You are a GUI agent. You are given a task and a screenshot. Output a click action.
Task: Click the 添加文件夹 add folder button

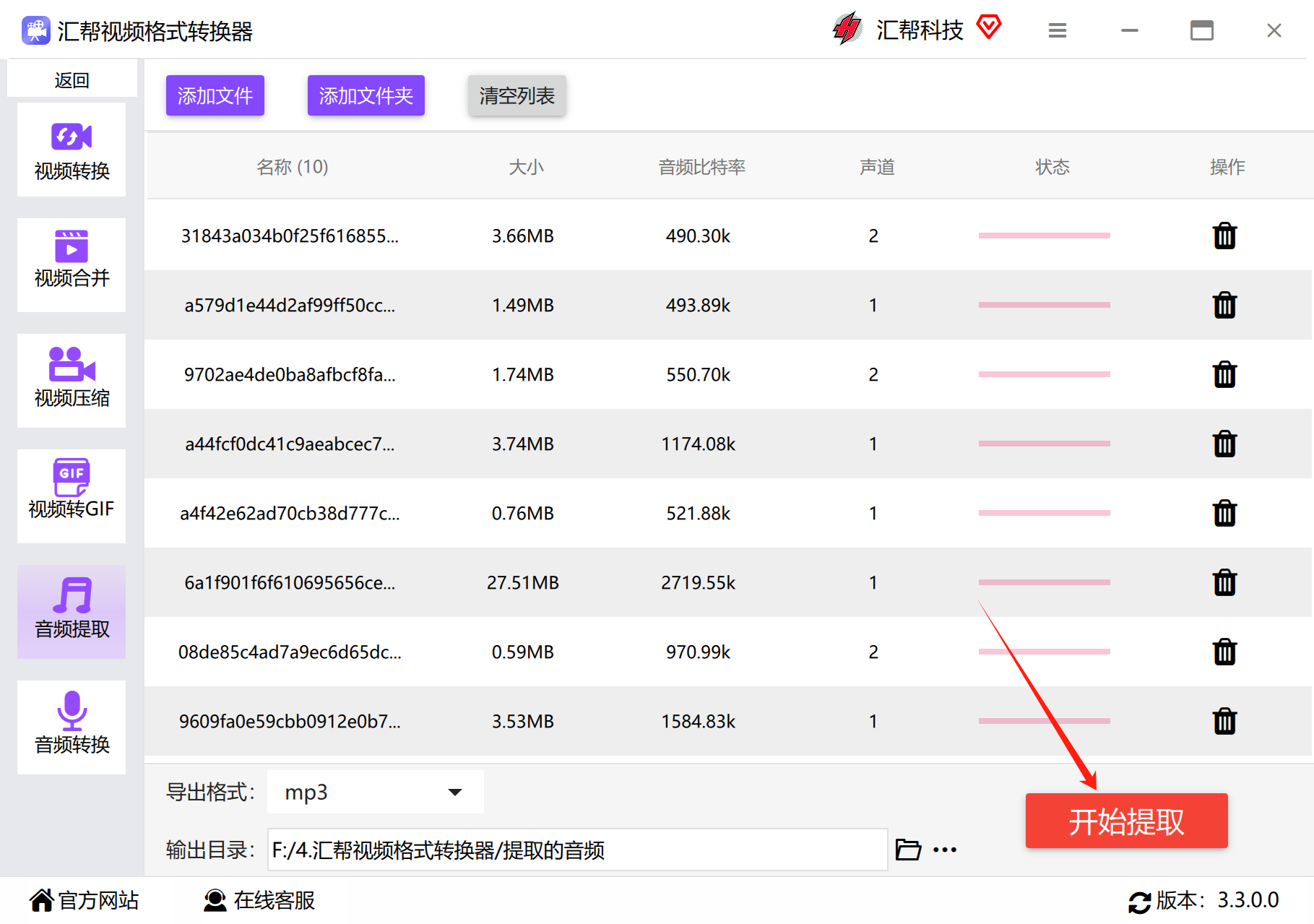[366, 95]
